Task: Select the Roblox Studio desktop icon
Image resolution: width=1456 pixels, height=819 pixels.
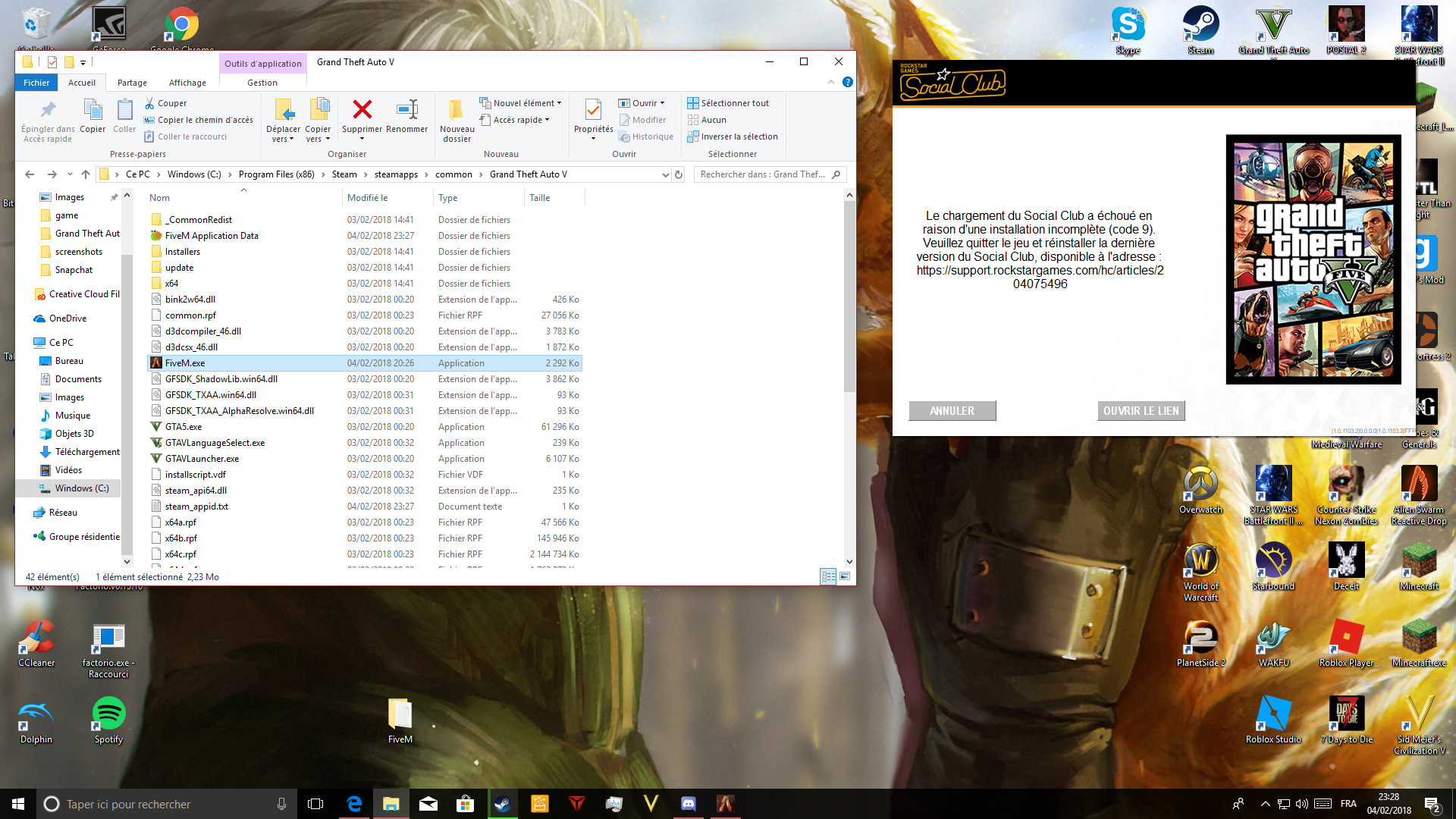Action: click(x=1273, y=720)
